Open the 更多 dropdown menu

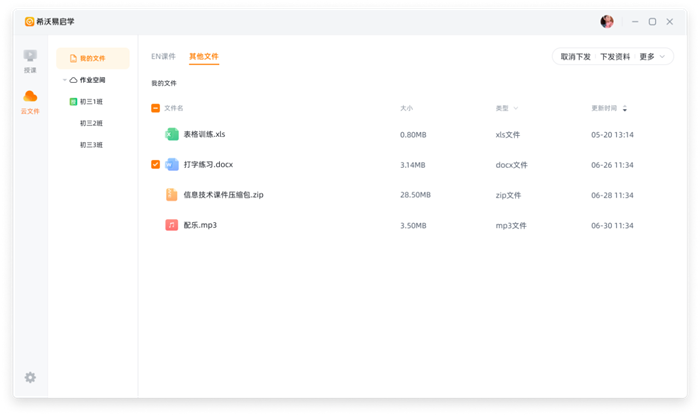coord(652,57)
